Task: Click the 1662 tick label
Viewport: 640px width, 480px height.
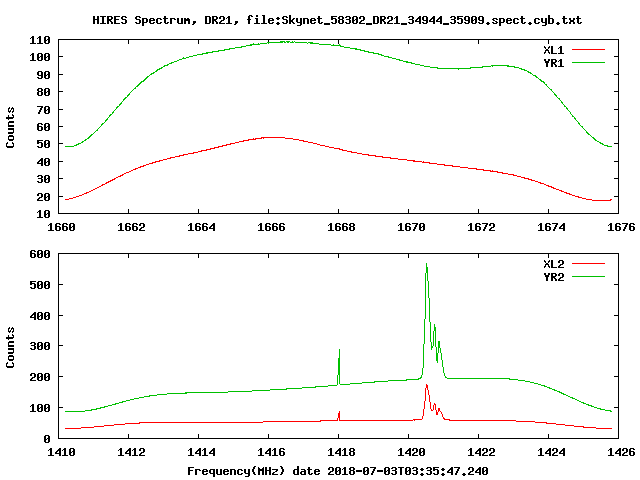Action: 131,227
